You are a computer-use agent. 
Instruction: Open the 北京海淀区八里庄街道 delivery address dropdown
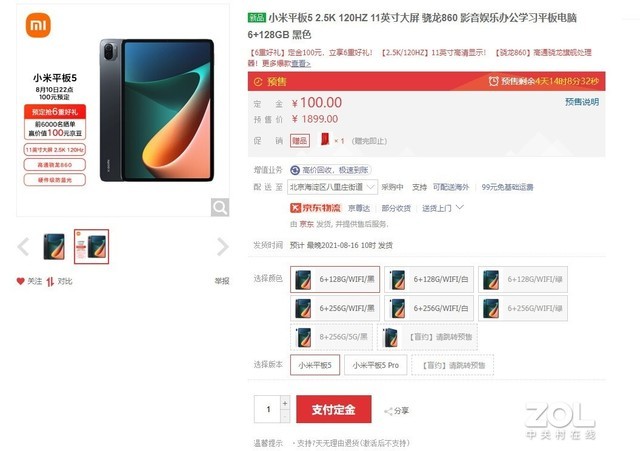click(332, 187)
